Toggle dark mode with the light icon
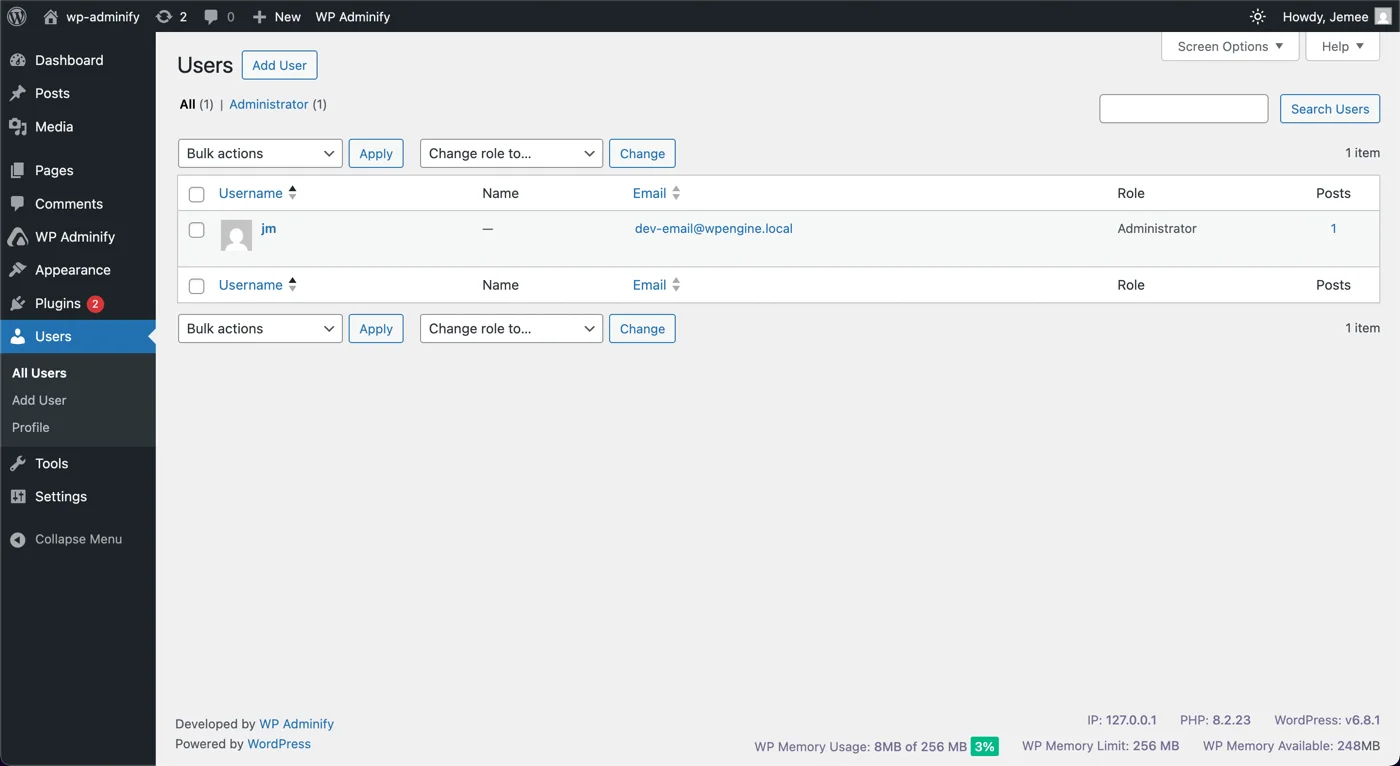Screen dimensions: 1400x766 pyautogui.click(x=1257, y=16)
